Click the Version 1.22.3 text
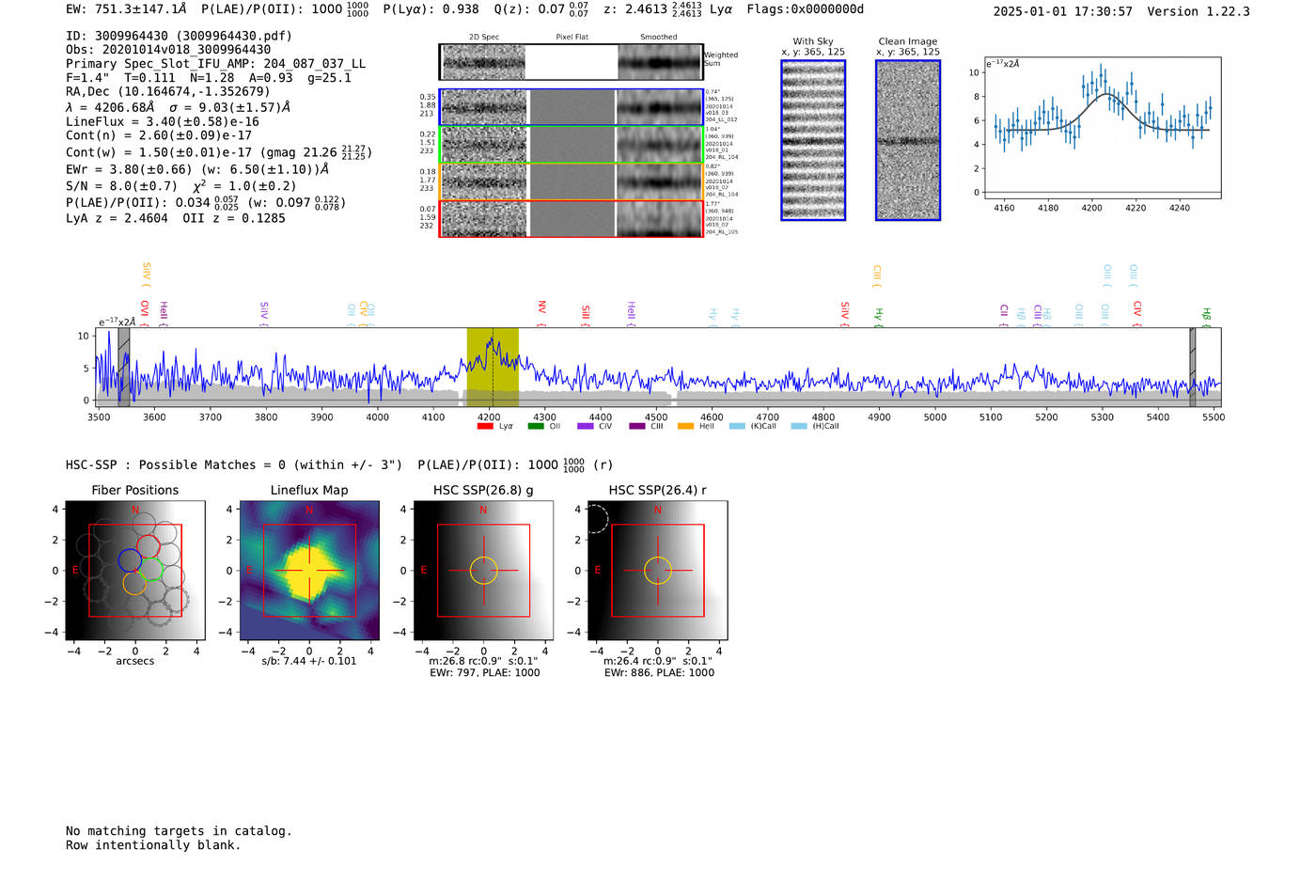The image size is (1316, 896). (1198, 11)
